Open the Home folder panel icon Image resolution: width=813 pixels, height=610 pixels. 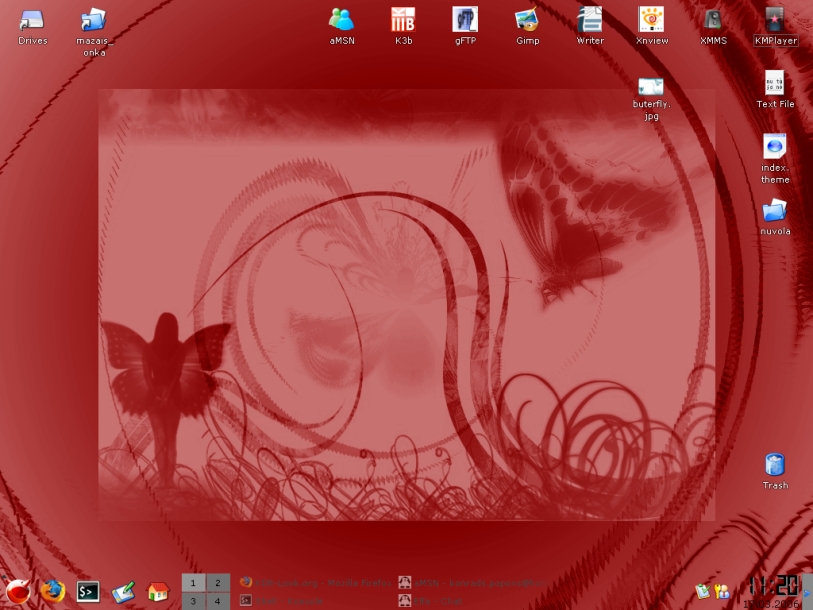158,592
